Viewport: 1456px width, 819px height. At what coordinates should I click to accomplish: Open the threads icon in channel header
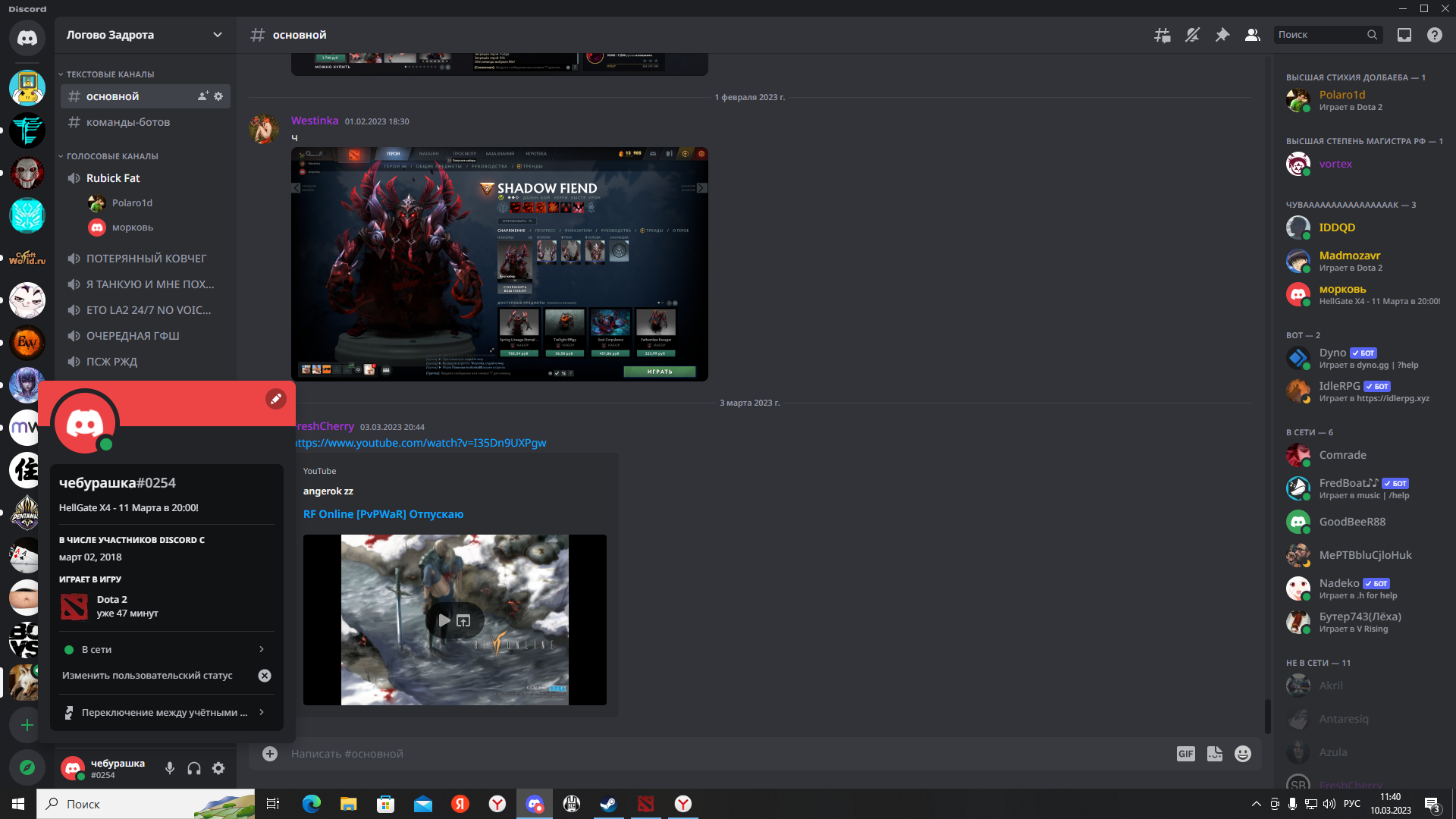tap(1162, 35)
